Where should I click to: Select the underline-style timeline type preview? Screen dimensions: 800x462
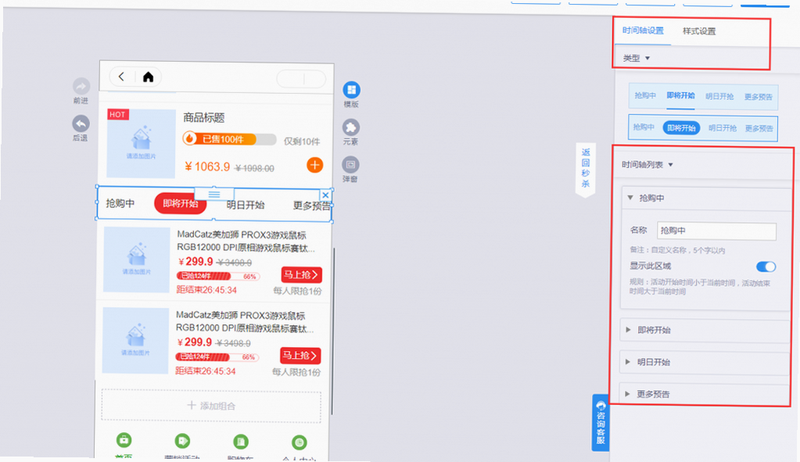click(703, 96)
